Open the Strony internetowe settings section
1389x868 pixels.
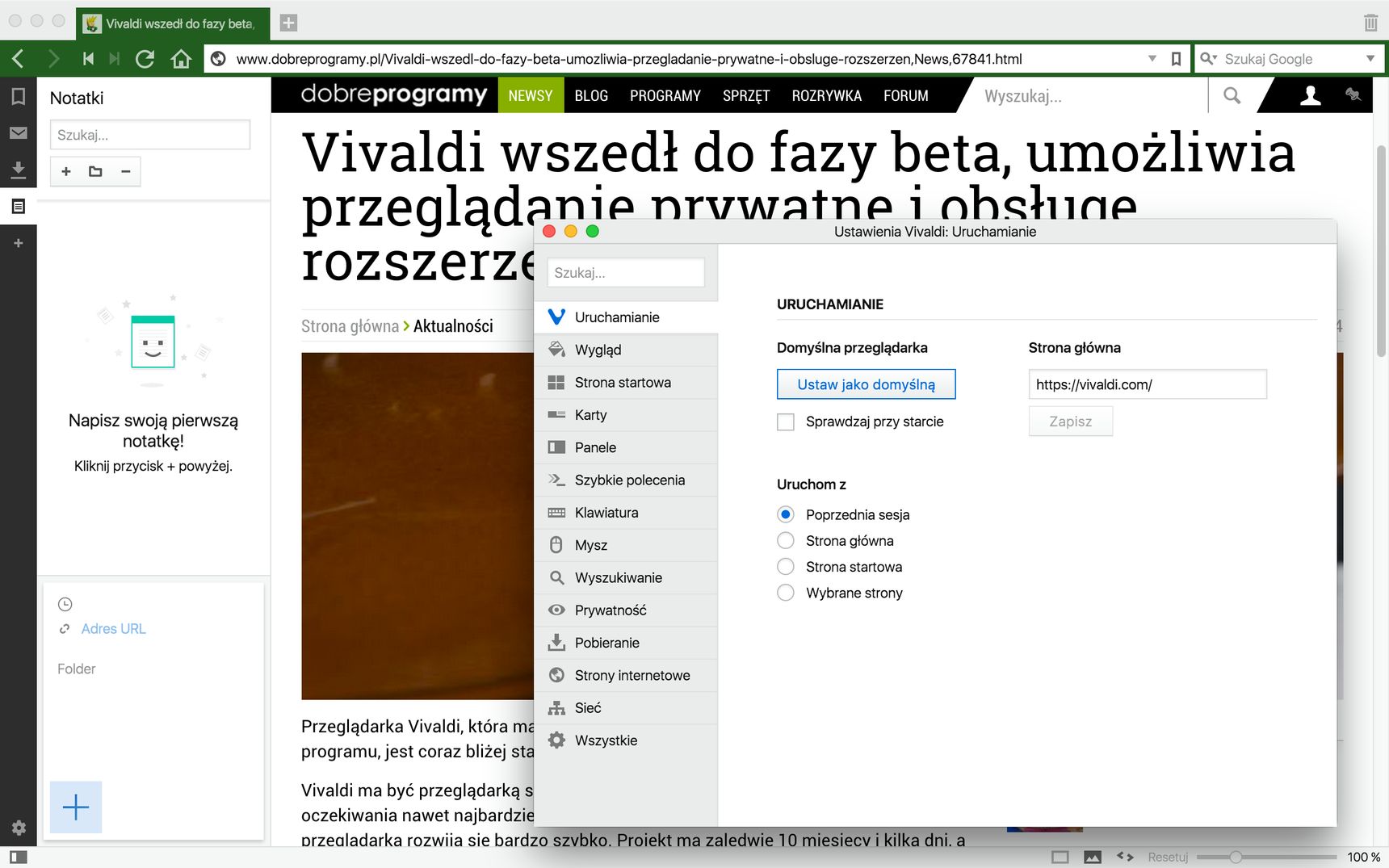click(626, 676)
